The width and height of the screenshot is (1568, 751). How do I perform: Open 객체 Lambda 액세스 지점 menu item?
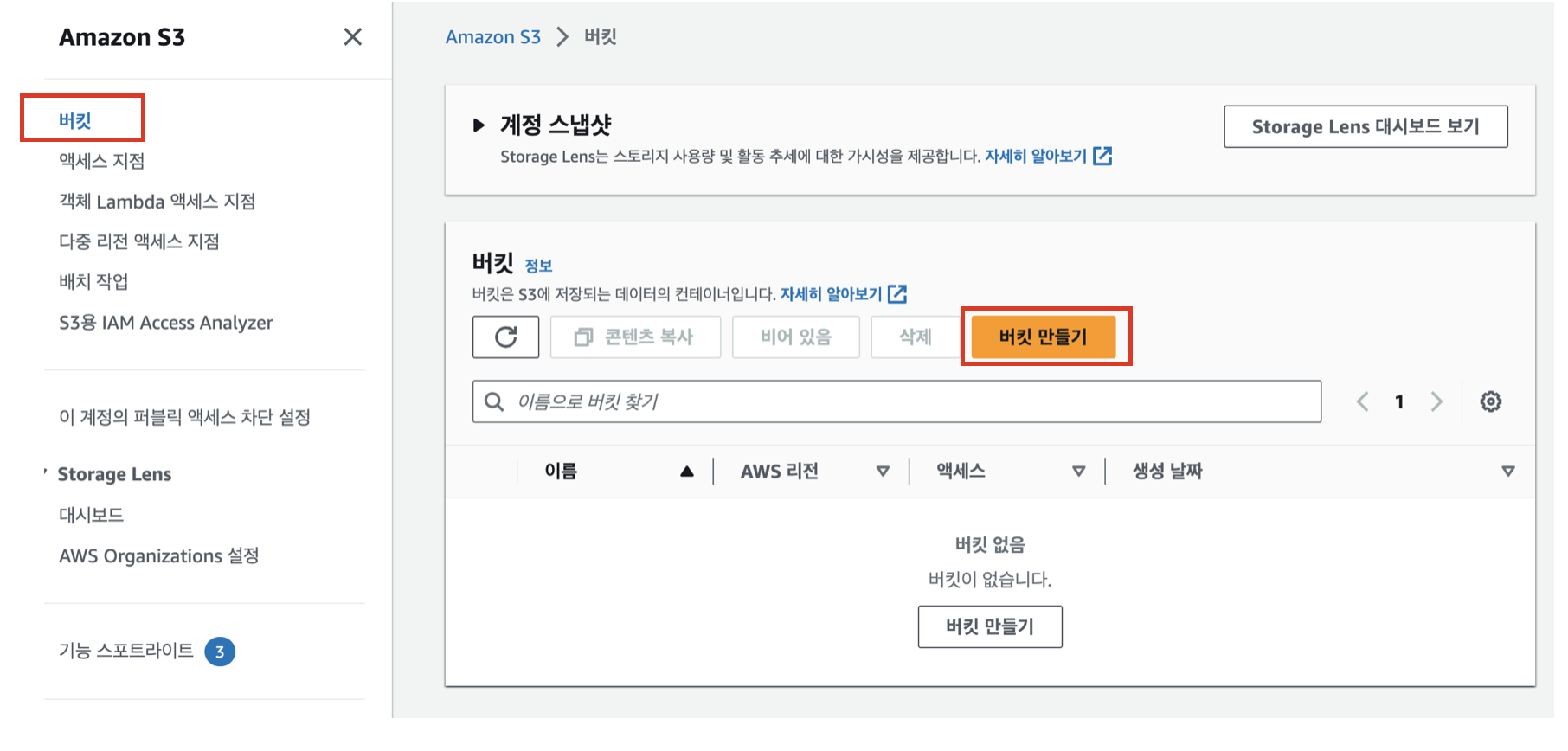point(157,202)
